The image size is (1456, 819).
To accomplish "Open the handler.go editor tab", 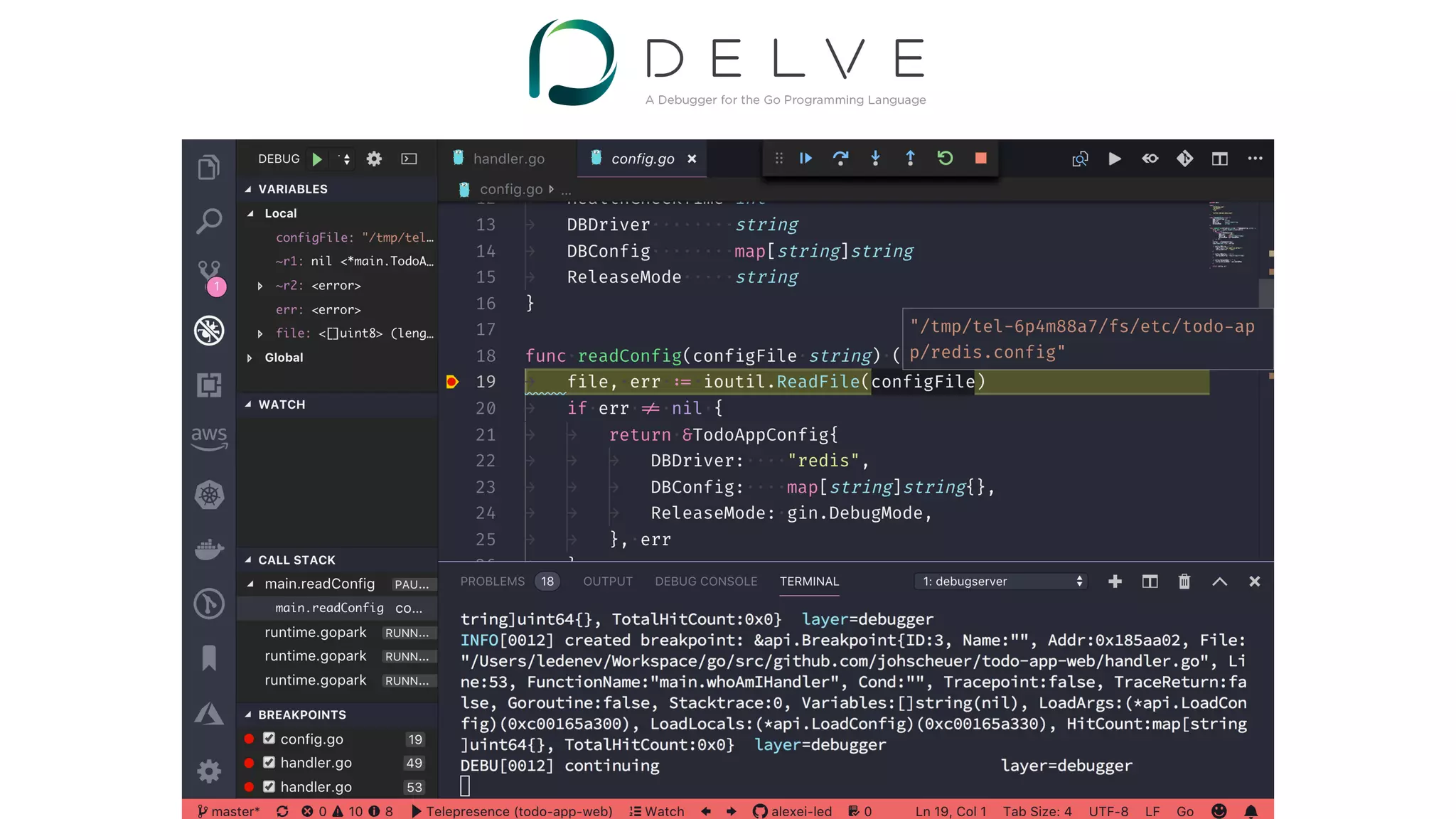I will click(x=508, y=159).
